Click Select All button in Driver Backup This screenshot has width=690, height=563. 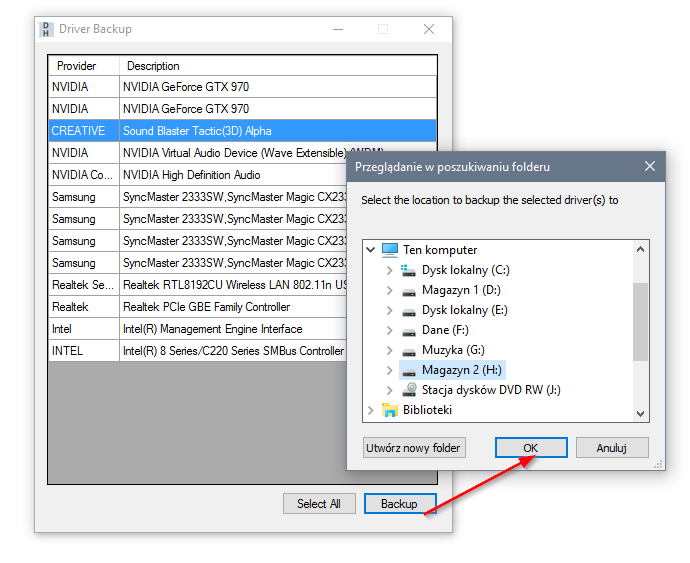(x=319, y=504)
